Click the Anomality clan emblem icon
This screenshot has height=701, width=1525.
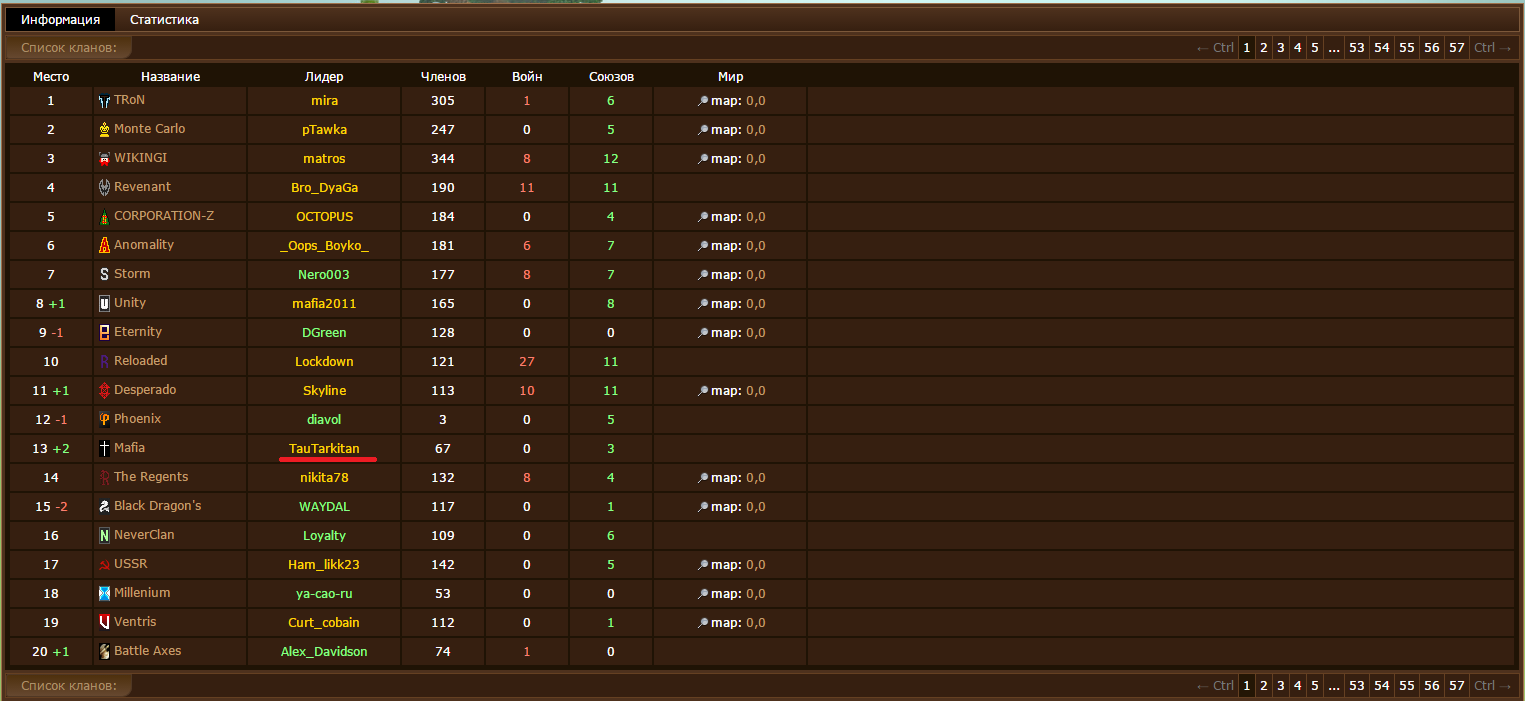tap(104, 246)
